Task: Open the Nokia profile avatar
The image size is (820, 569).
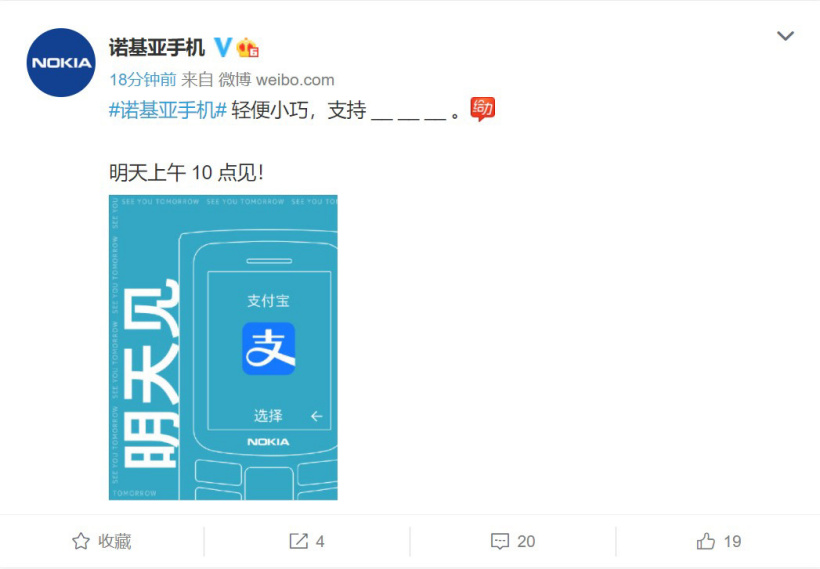Action: [61, 62]
